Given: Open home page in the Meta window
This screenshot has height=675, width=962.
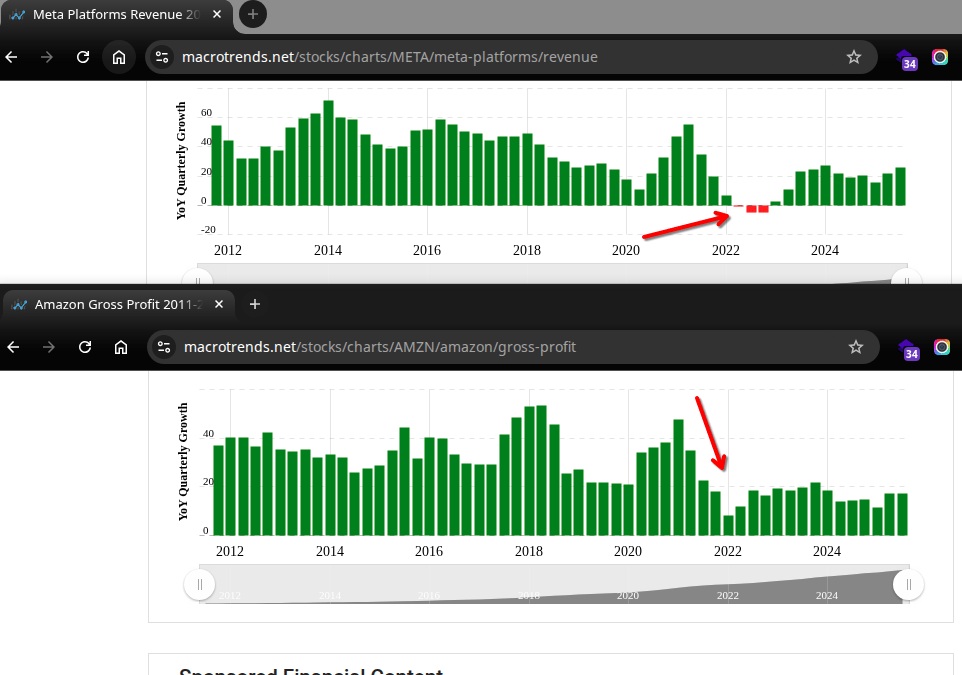Looking at the screenshot, I should [x=118, y=57].
